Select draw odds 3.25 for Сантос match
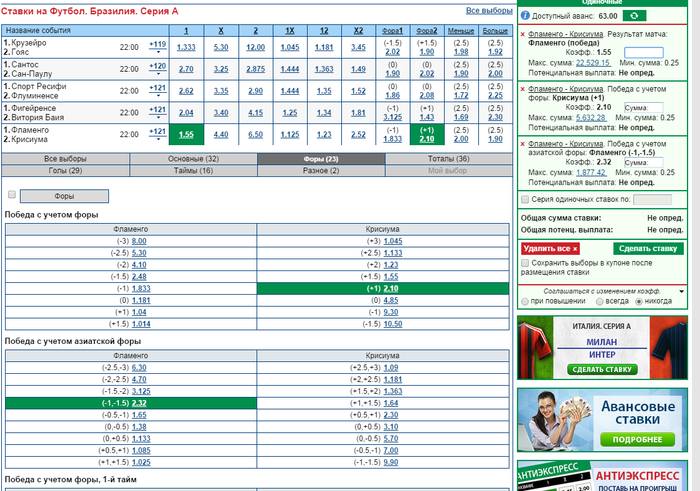700x491 pixels. 221,69
